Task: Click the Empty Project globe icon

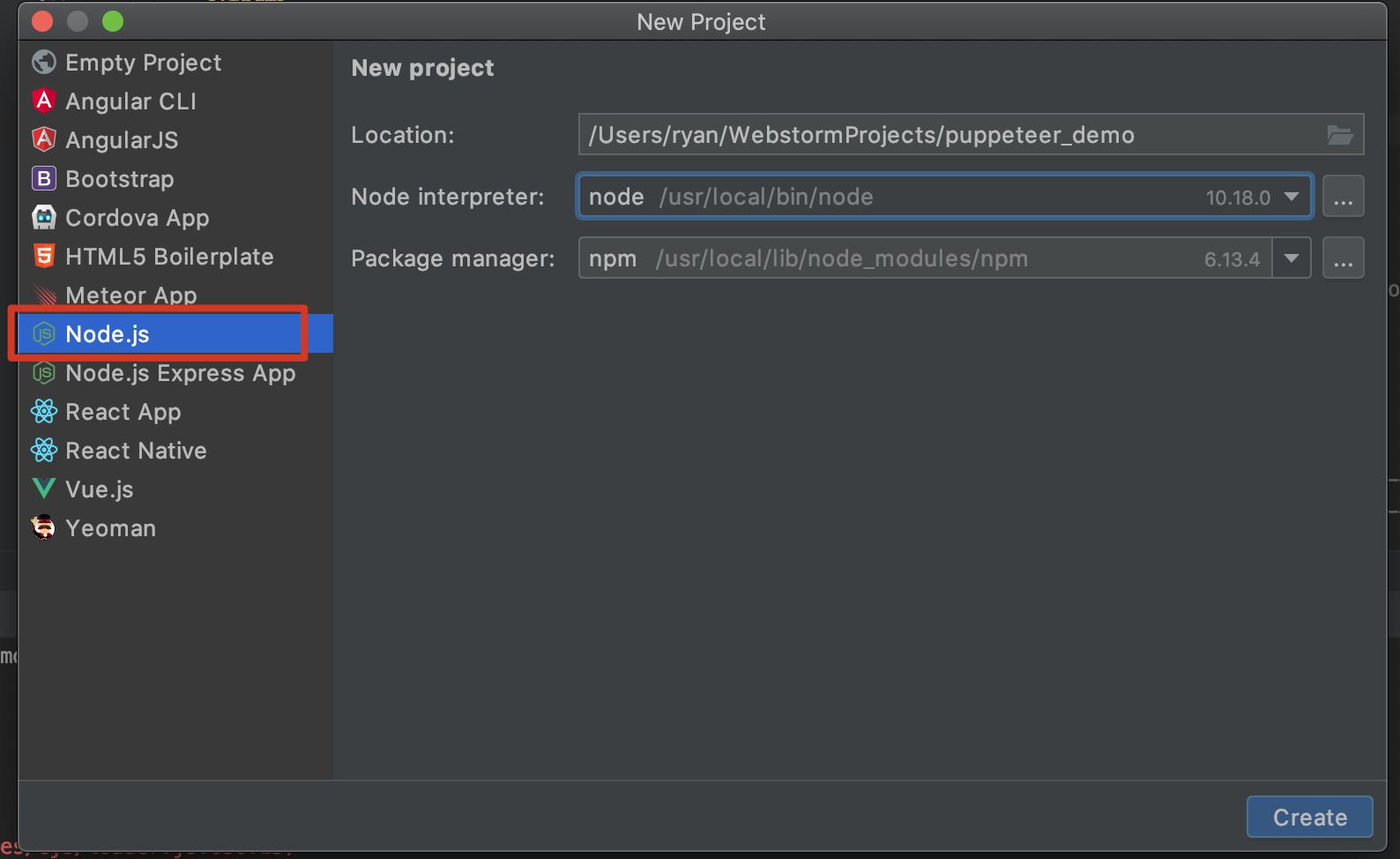Action: point(44,63)
